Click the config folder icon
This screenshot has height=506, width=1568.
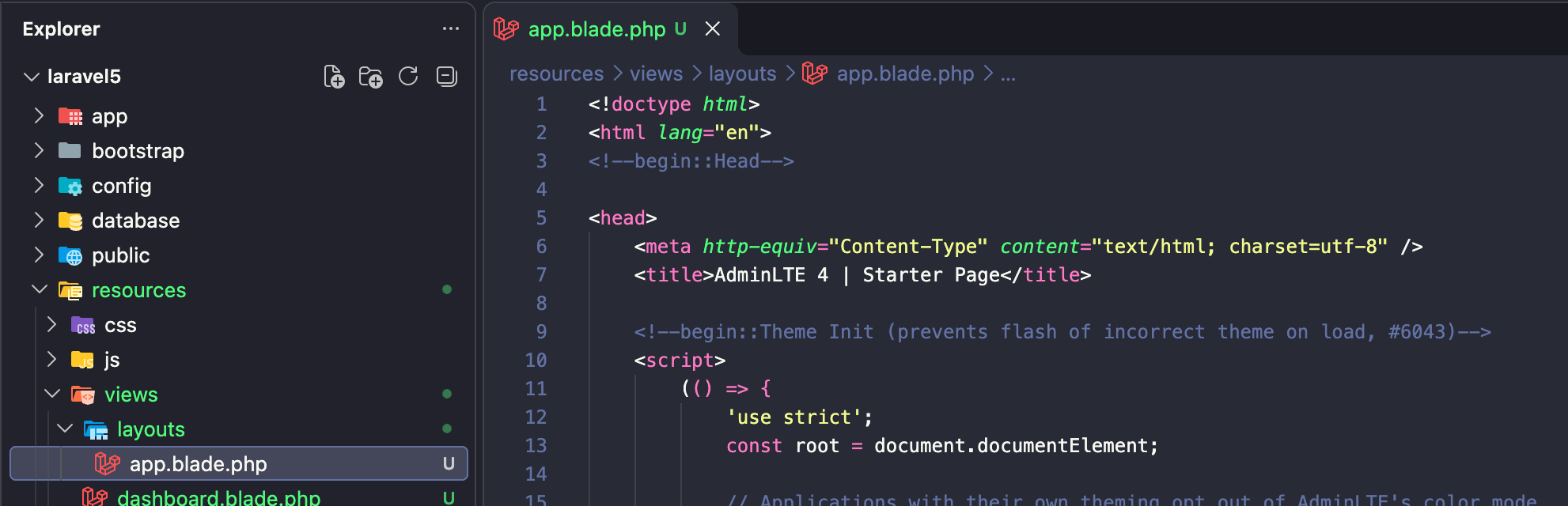tap(70, 187)
